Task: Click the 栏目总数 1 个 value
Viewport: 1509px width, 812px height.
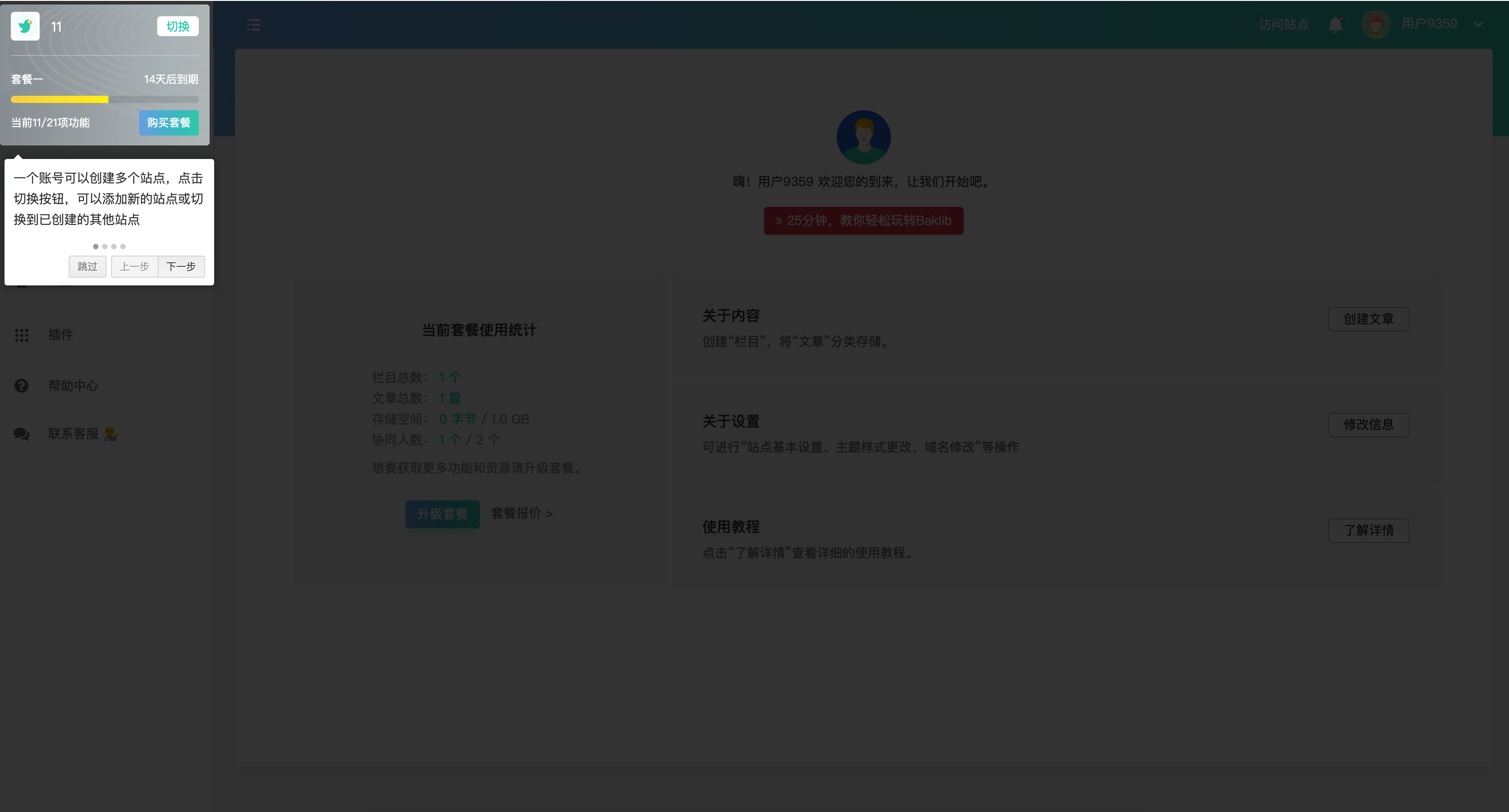Action: [450, 378]
